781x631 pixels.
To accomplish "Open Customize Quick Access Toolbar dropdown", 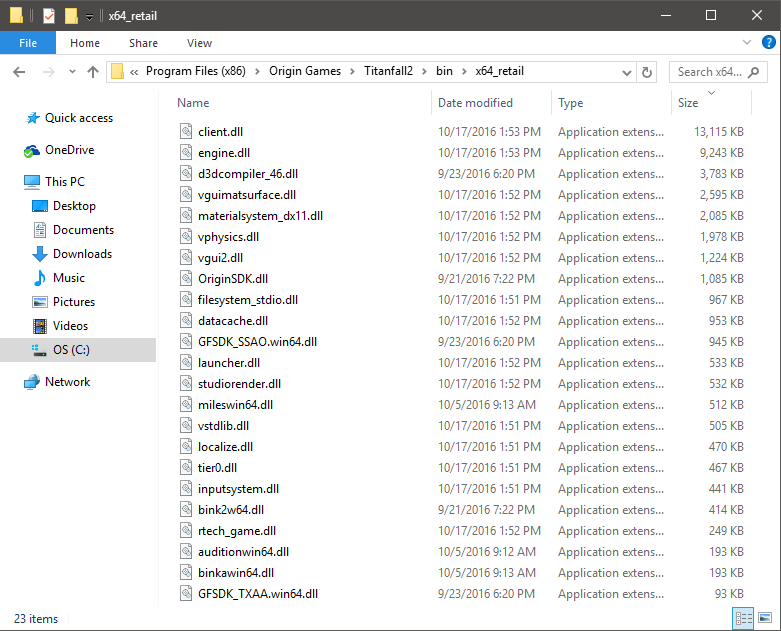I will 89,17.
